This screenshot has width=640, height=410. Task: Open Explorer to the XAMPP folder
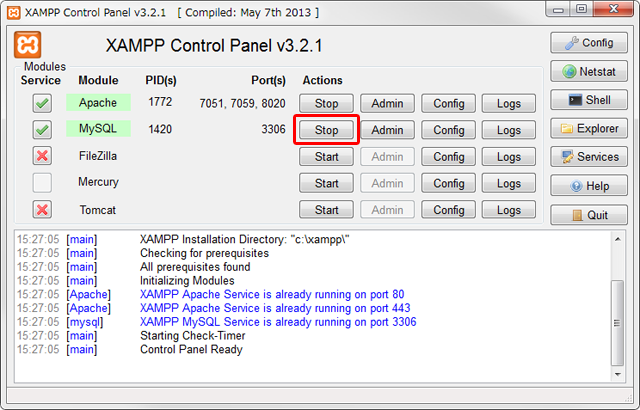pyautogui.click(x=589, y=129)
